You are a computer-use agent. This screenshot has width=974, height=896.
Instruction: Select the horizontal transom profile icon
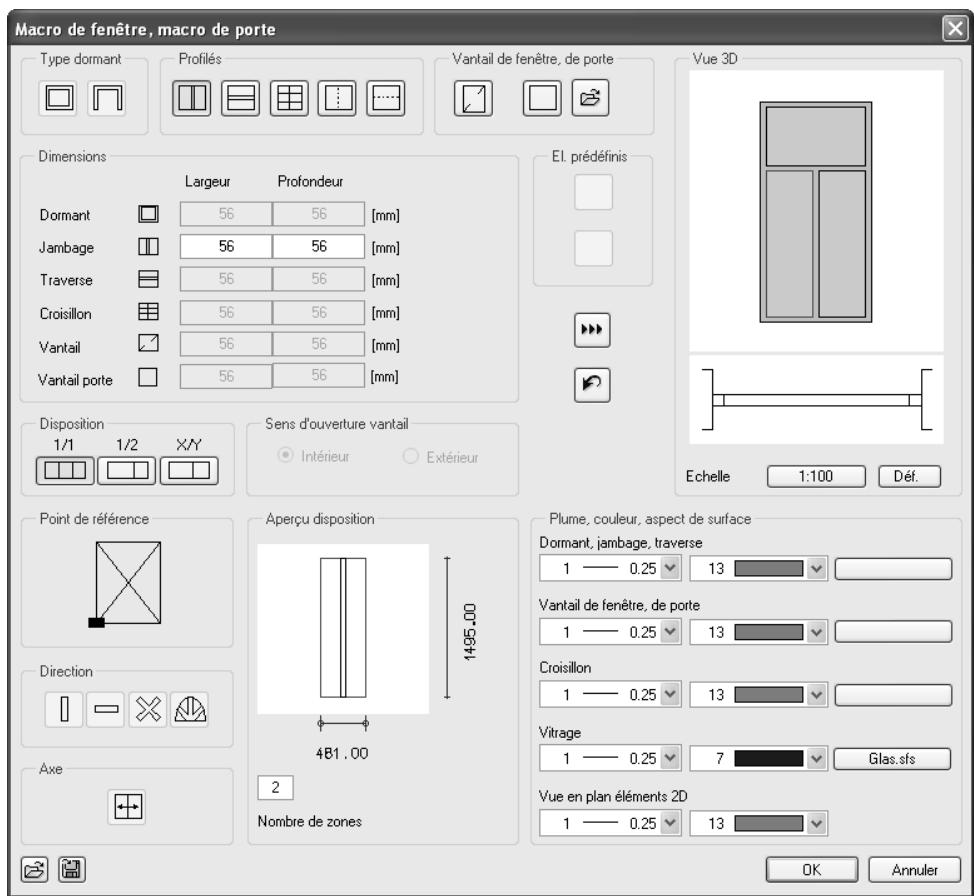[x=240, y=98]
